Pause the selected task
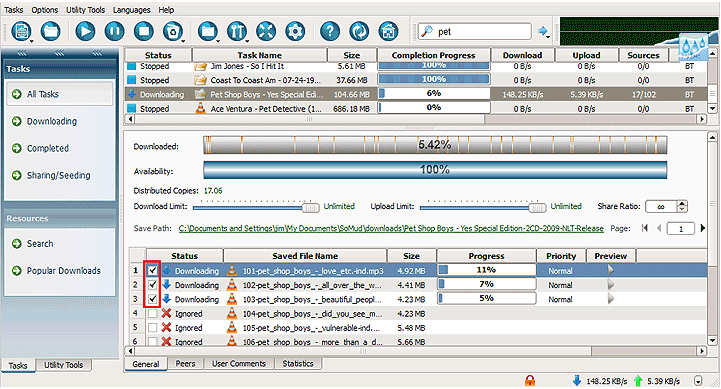The height and width of the screenshot is (389, 721). click(114, 31)
